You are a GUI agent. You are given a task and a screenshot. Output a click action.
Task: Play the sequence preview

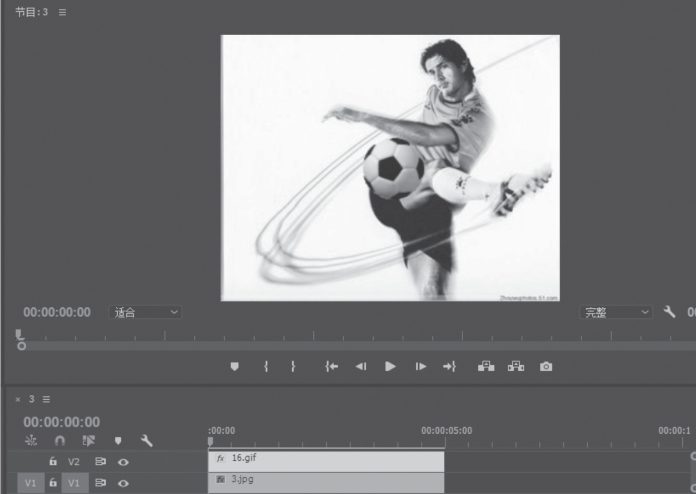coord(390,367)
